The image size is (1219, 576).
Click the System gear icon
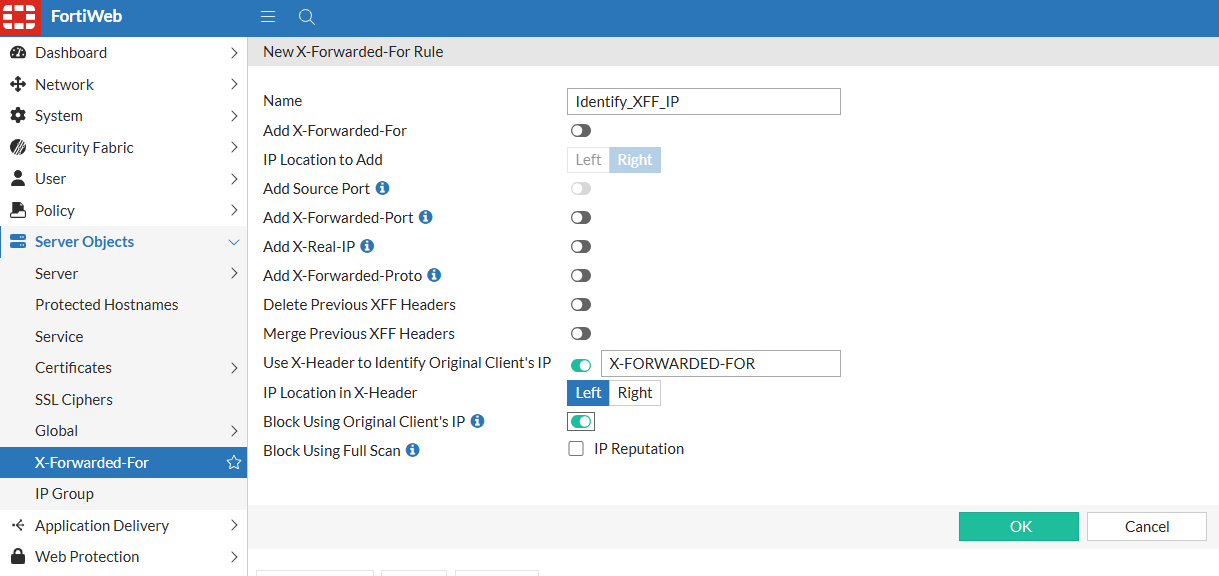pyautogui.click(x=18, y=116)
